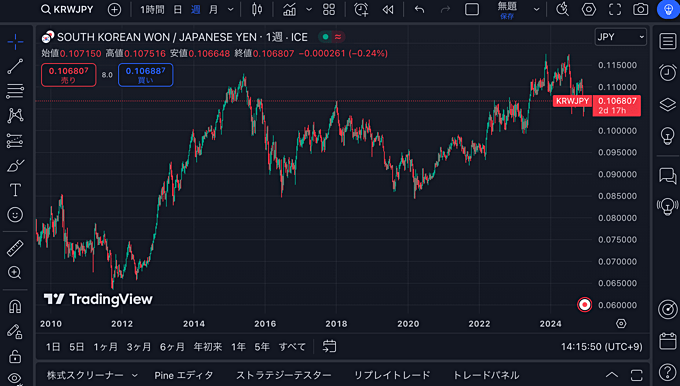Take chart snapshot camera icon
The height and width of the screenshot is (386, 680).
tap(641, 9)
